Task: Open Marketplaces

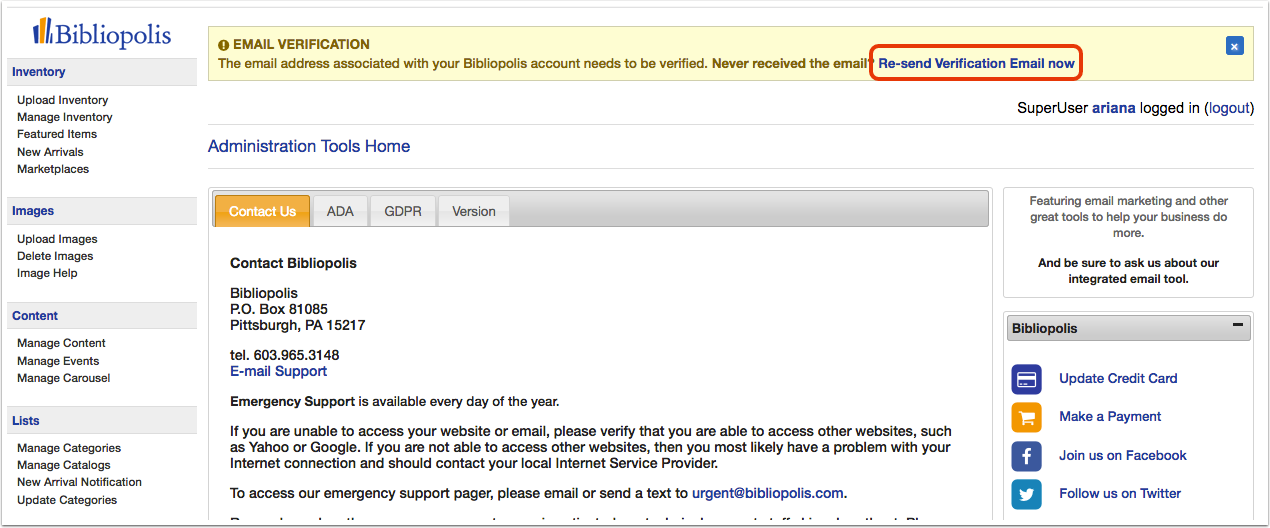Action: [53, 169]
